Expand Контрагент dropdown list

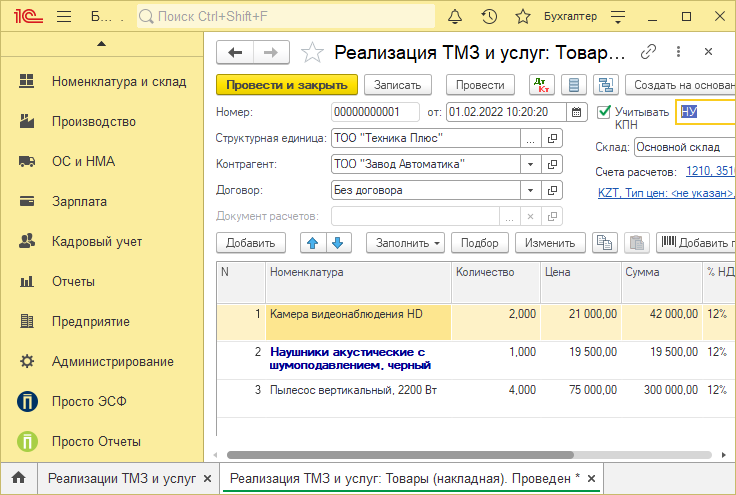tap(530, 164)
